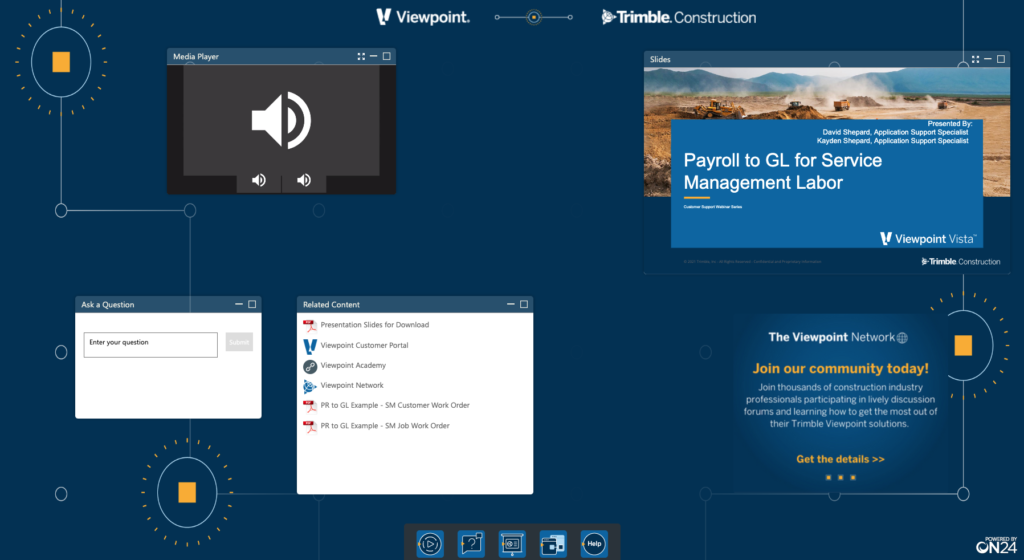
Task: Open Viewpoint Customer Portal link
Action: (x=364, y=345)
